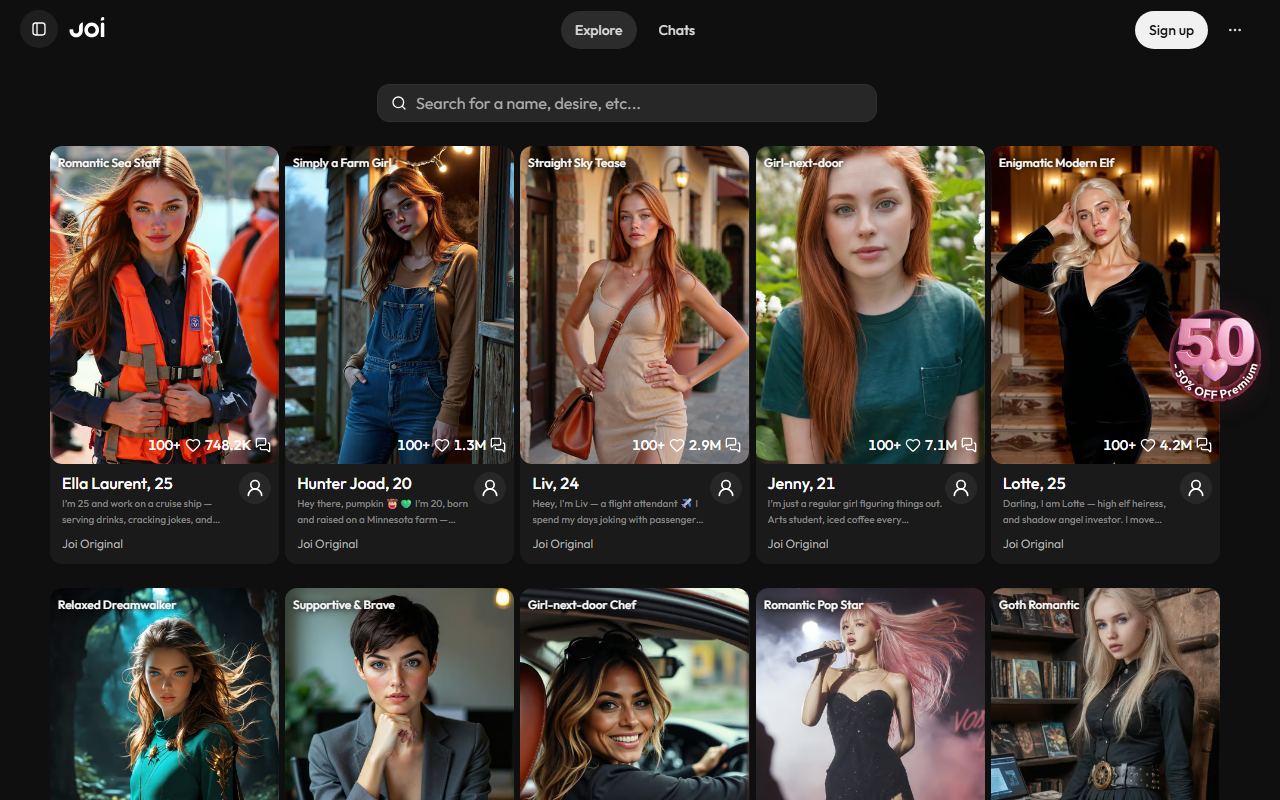The image size is (1280, 800).
Task: Open Ella Laurent's Romantic Sea Staff picture
Action: pyautogui.click(x=164, y=305)
